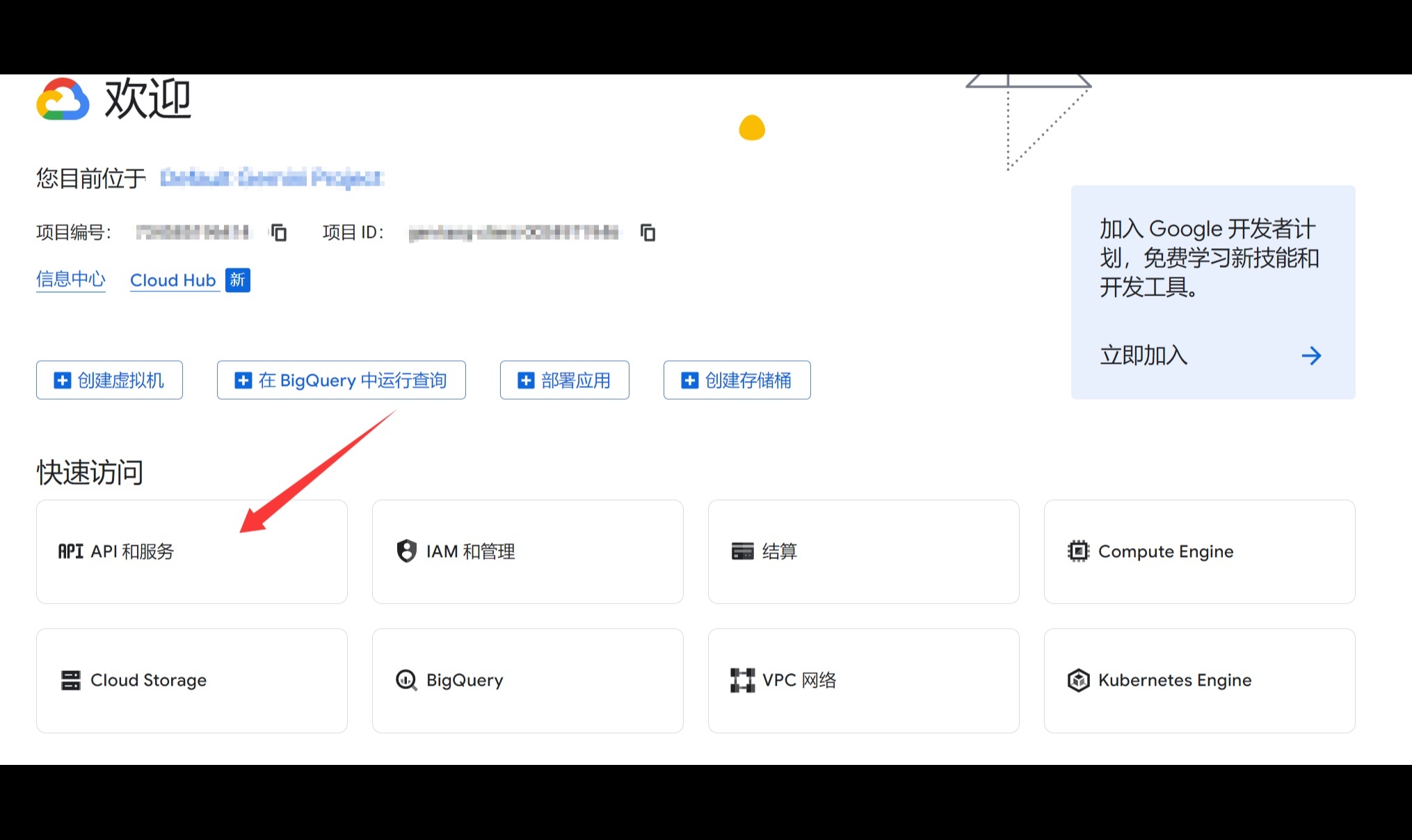Click the Google Cloud logo icon

click(63, 99)
